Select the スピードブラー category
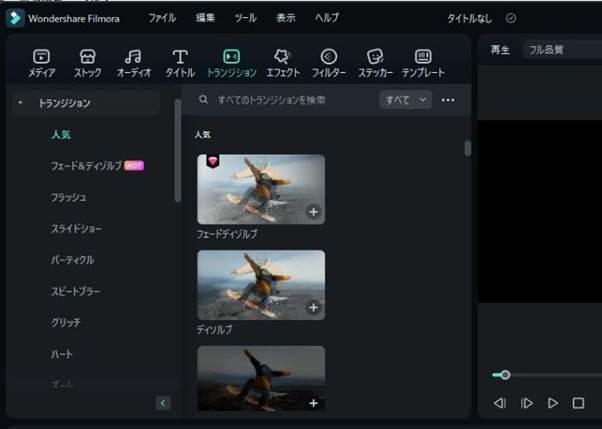 coord(76,291)
